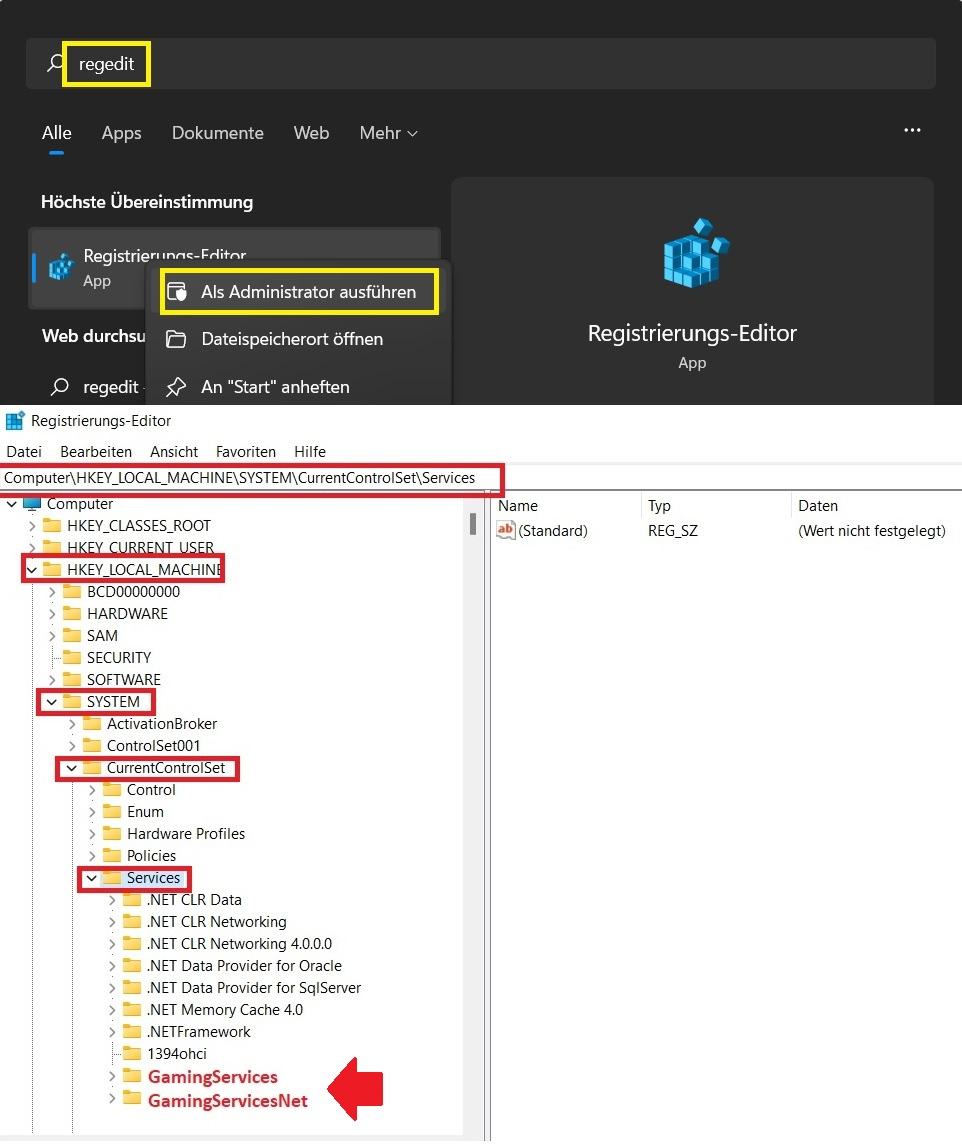Image resolution: width=962 pixels, height=1144 pixels.
Task: Select Hardware Profiles key
Action: pos(186,834)
